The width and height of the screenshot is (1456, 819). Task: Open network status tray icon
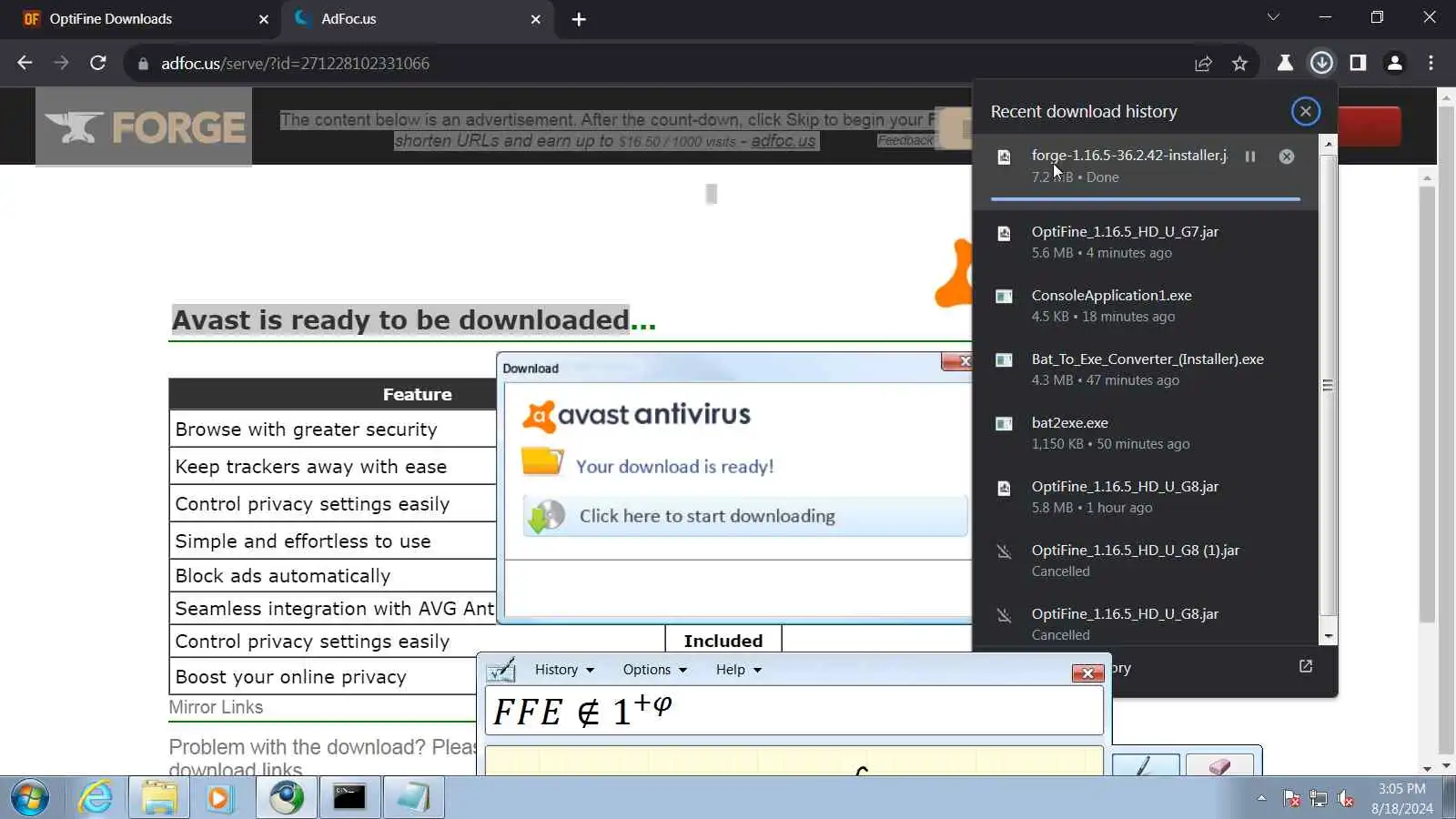[1319, 799]
